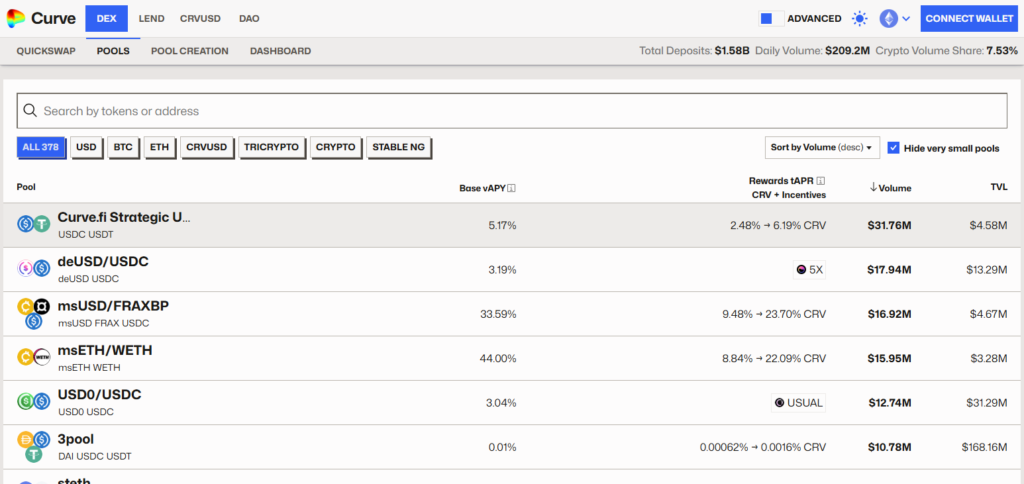Open the deUSD/USDC pool

click(x=103, y=262)
